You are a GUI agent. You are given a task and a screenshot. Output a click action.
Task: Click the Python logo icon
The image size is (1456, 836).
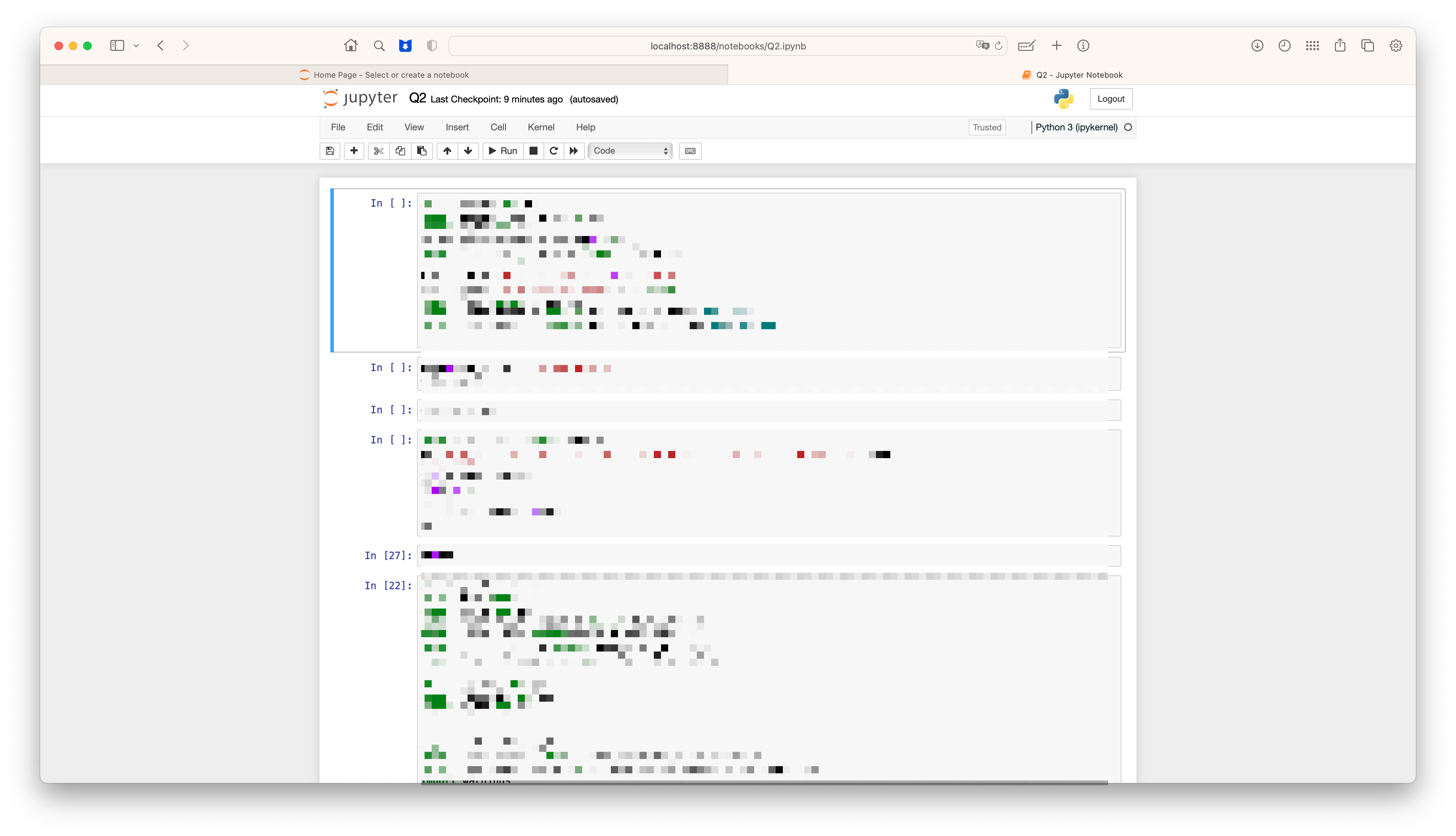pyautogui.click(x=1063, y=99)
